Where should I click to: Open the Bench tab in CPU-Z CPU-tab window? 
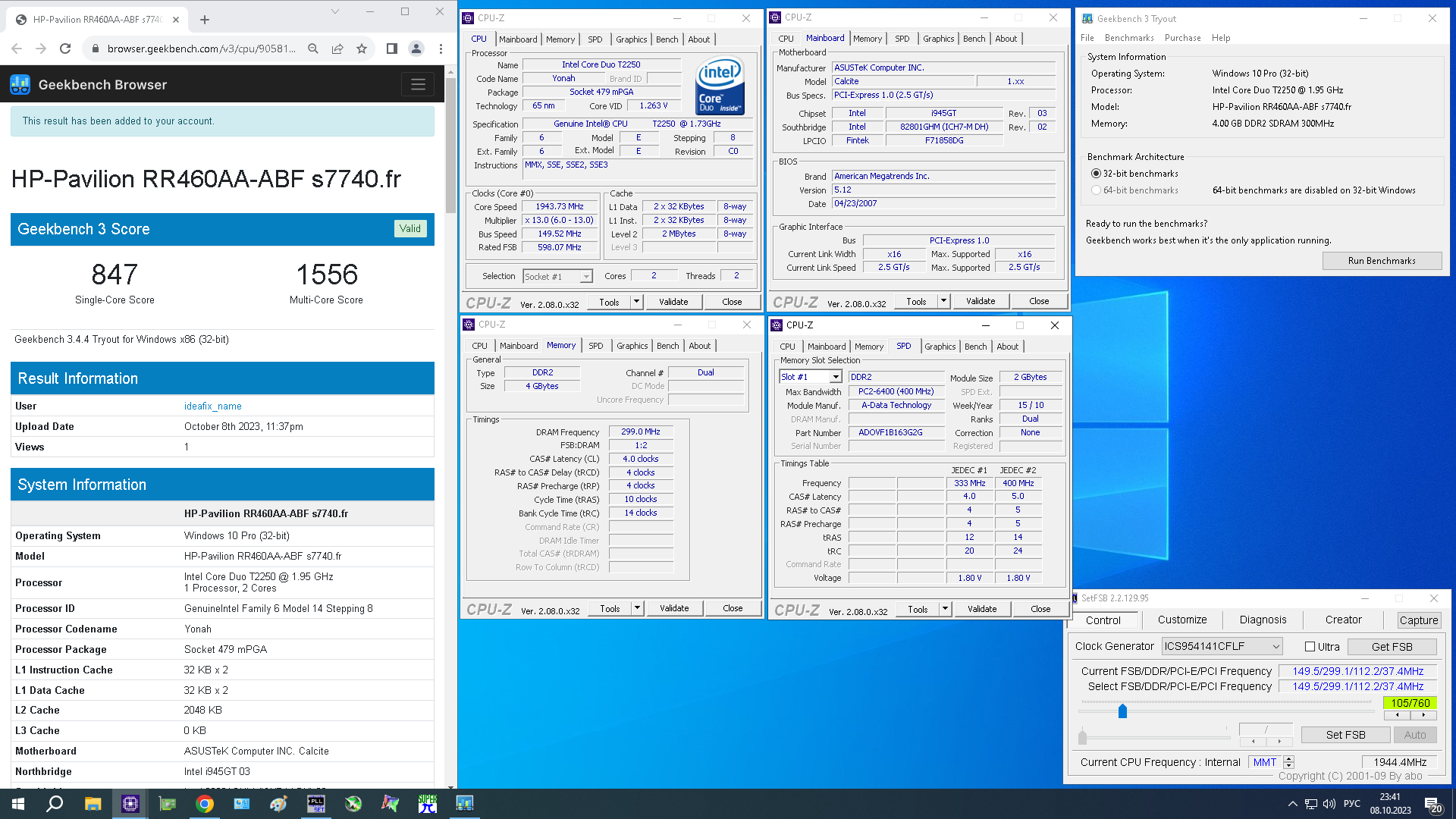[667, 39]
